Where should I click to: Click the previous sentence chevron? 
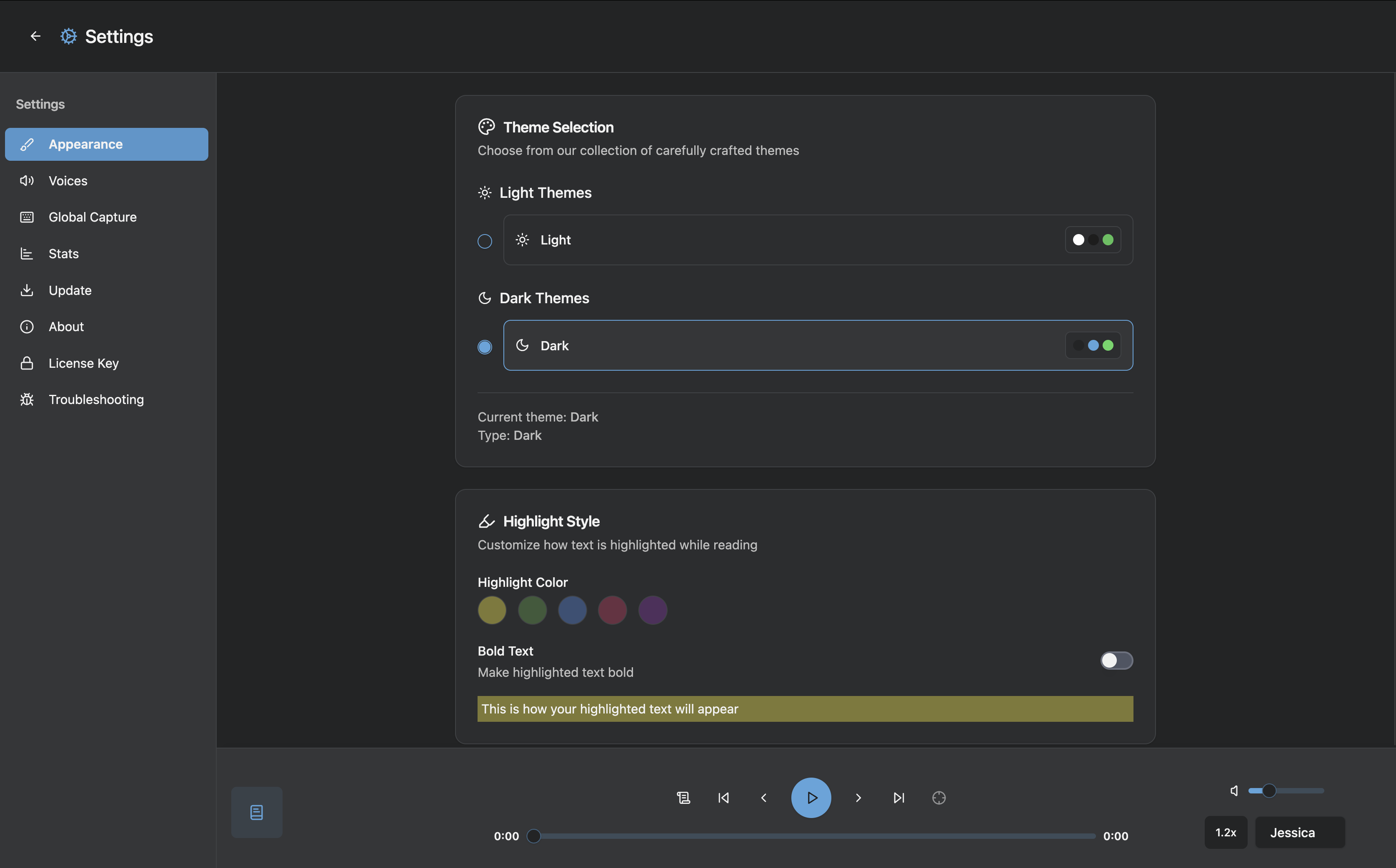pos(764,797)
